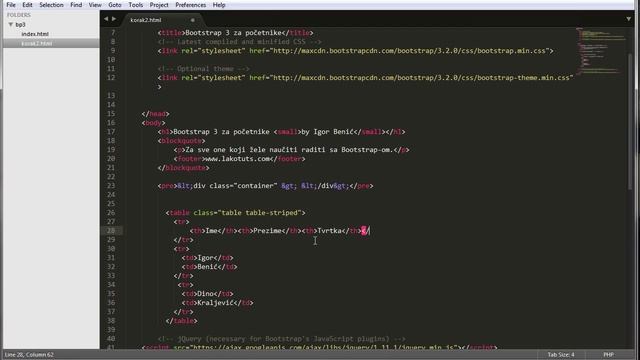The image size is (640, 360).
Task: Open the Find menu
Action: coord(76,5)
